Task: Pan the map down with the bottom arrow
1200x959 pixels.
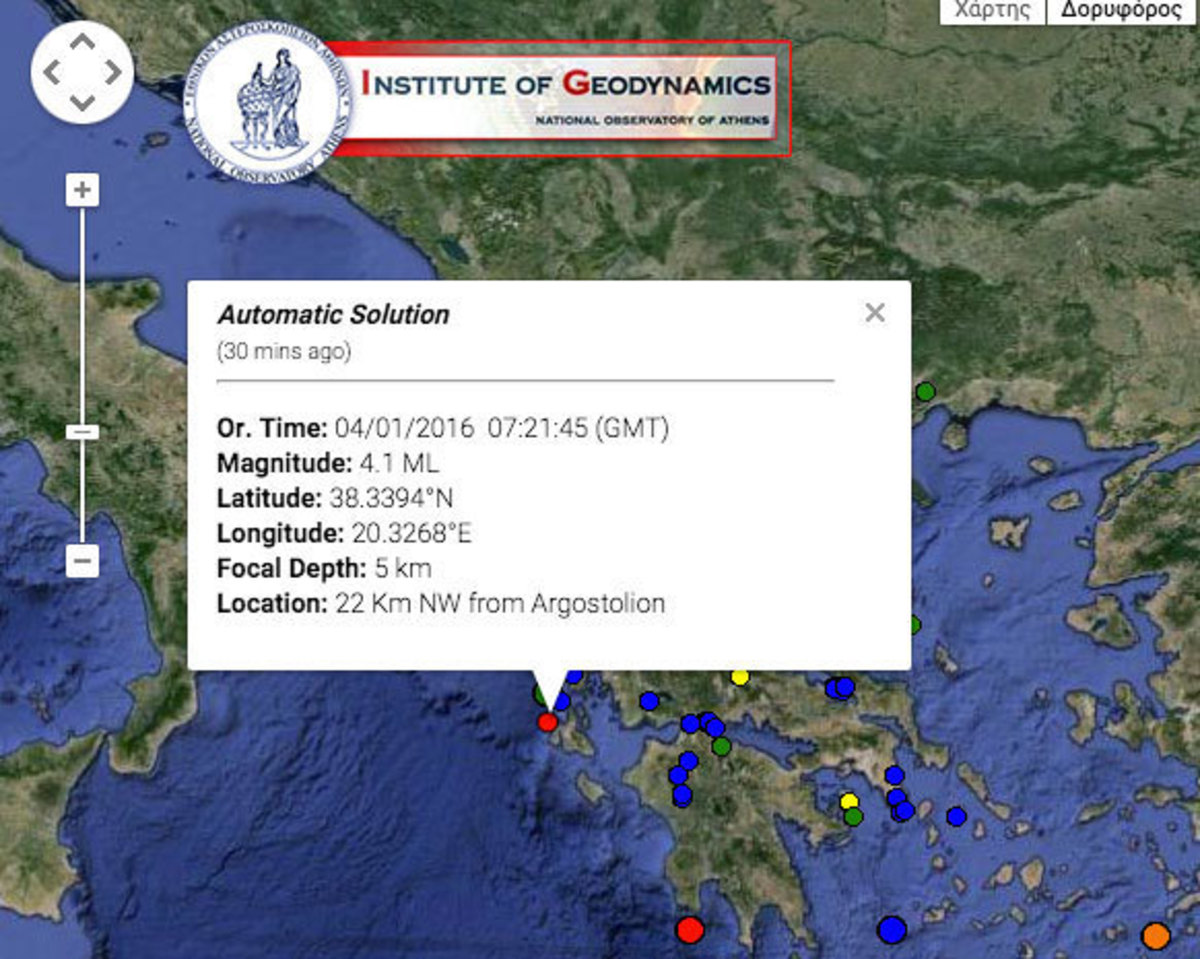Action: point(82,102)
